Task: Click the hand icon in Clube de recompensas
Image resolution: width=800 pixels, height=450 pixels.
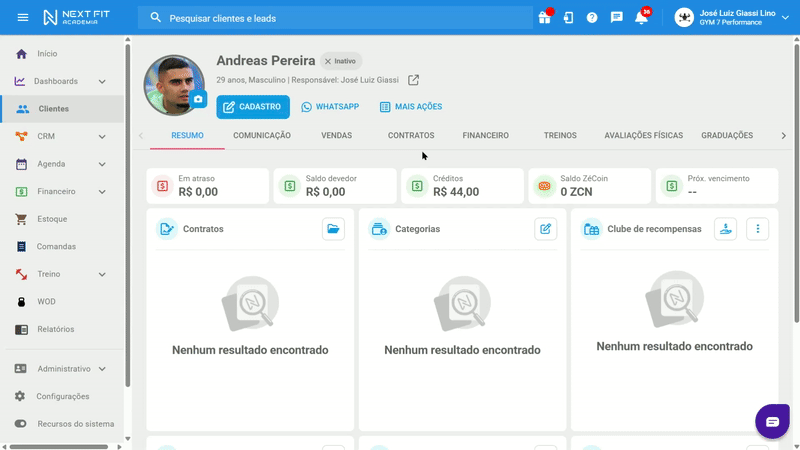Action: coord(725,229)
